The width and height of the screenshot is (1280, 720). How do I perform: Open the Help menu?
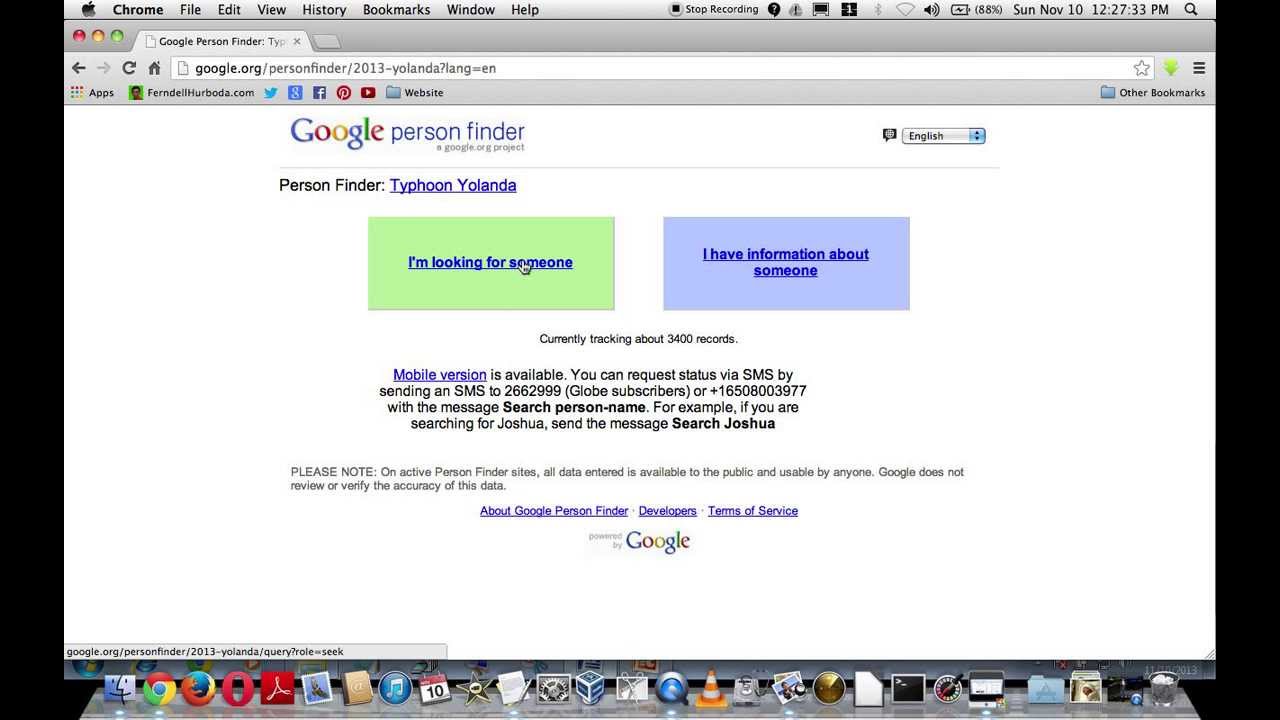tap(525, 9)
